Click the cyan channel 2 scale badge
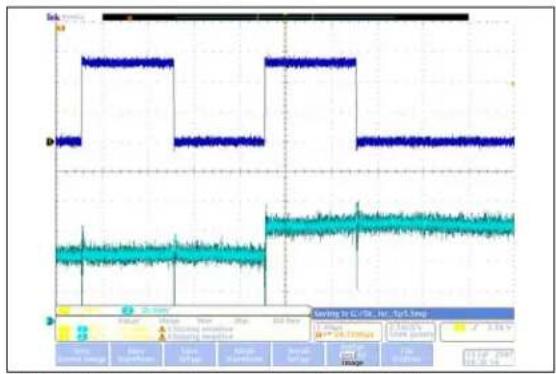This screenshot has width=556, height=374. coord(128,311)
